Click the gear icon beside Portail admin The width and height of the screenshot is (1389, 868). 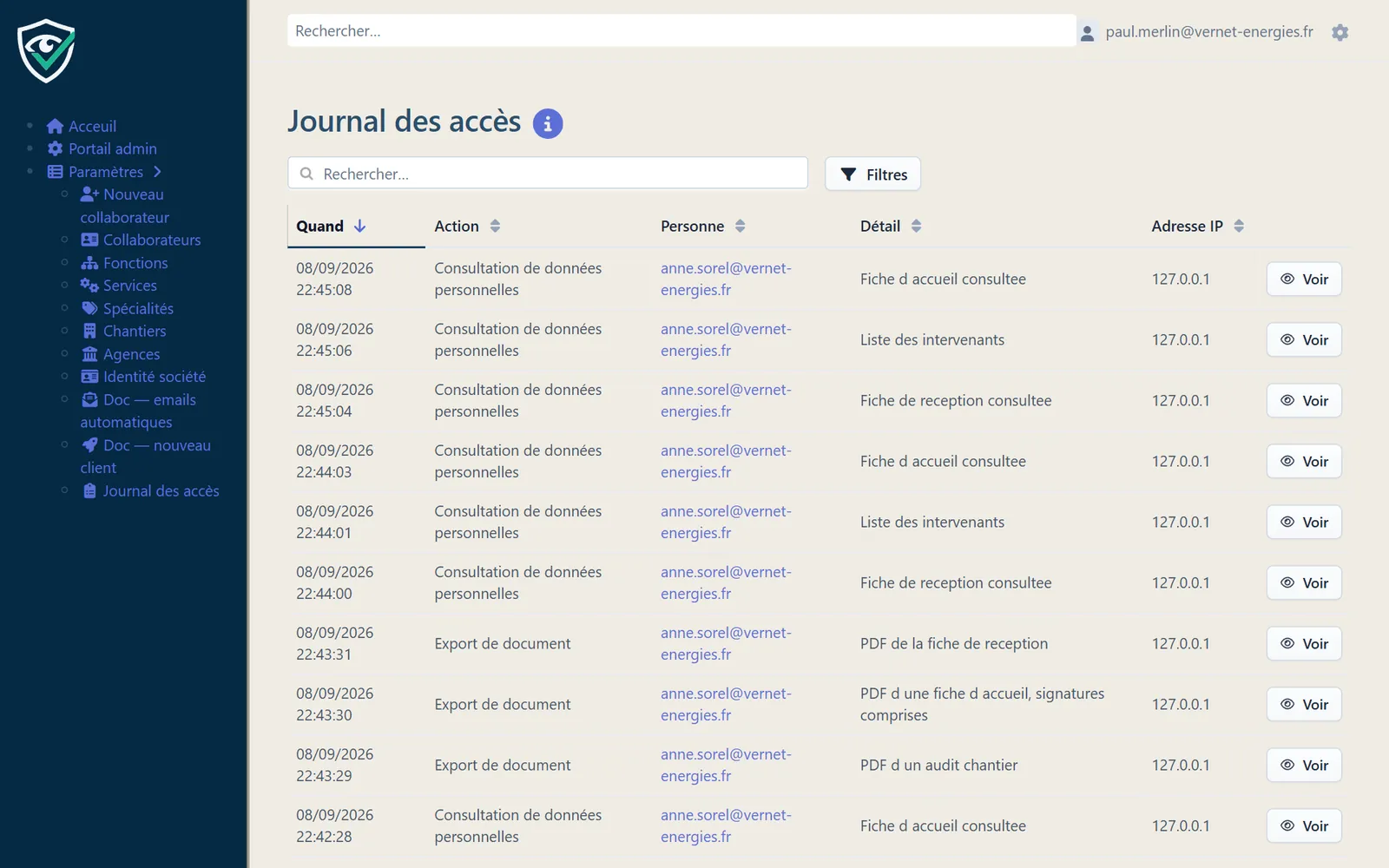click(x=56, y=148)
